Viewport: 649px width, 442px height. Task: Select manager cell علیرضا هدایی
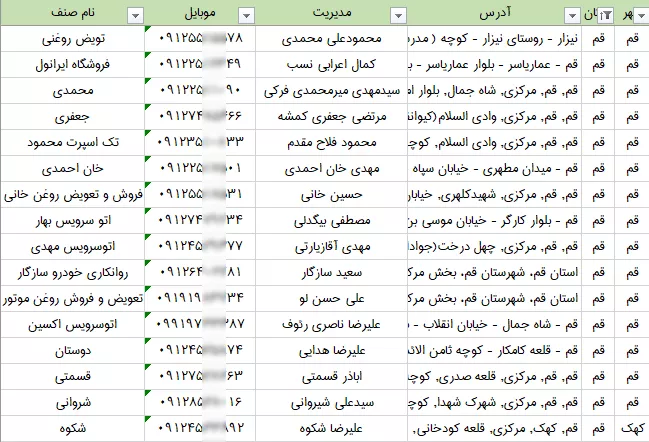pos(331,351)
